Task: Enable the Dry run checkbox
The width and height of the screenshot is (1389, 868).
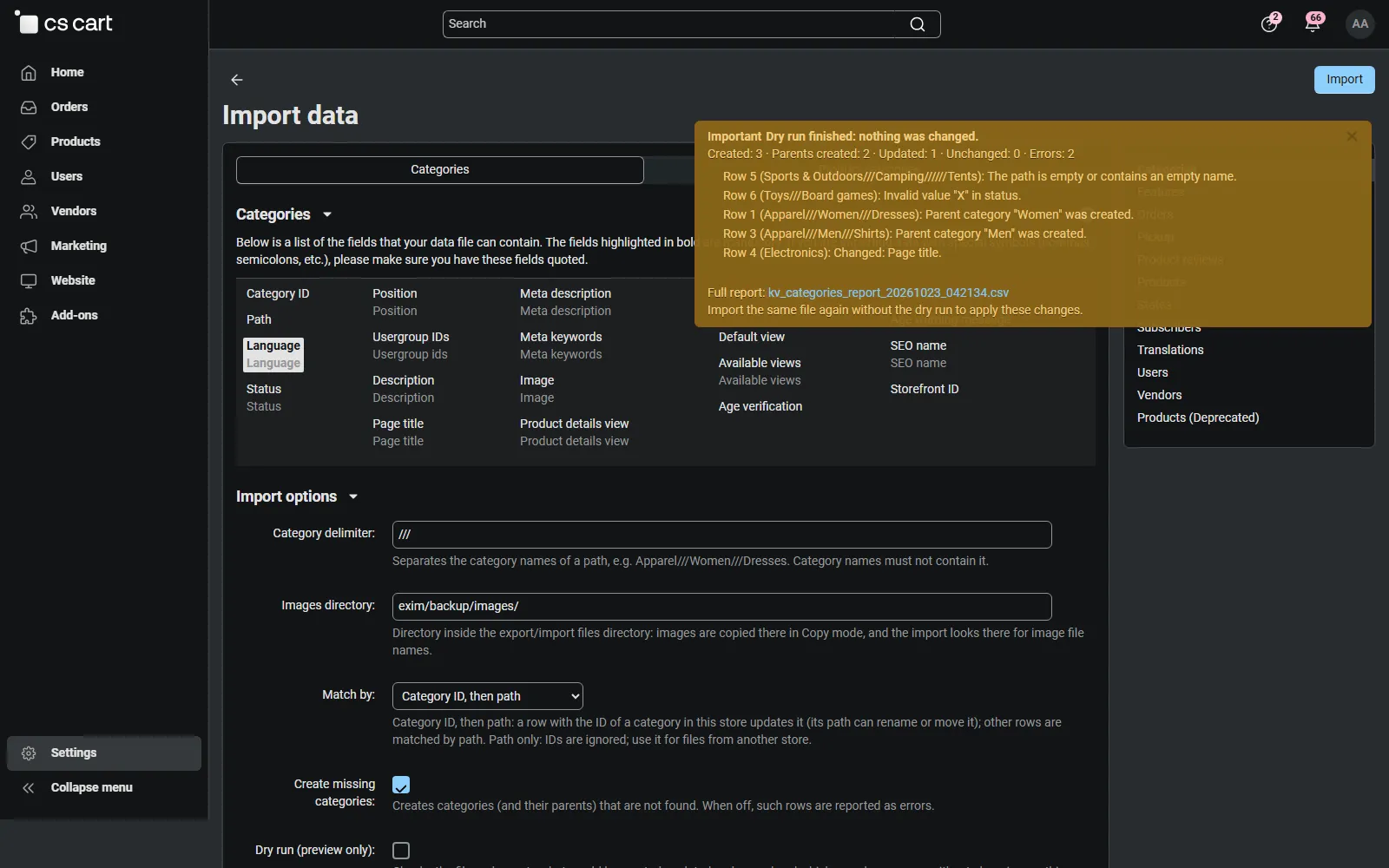Action: pos(401,851)
